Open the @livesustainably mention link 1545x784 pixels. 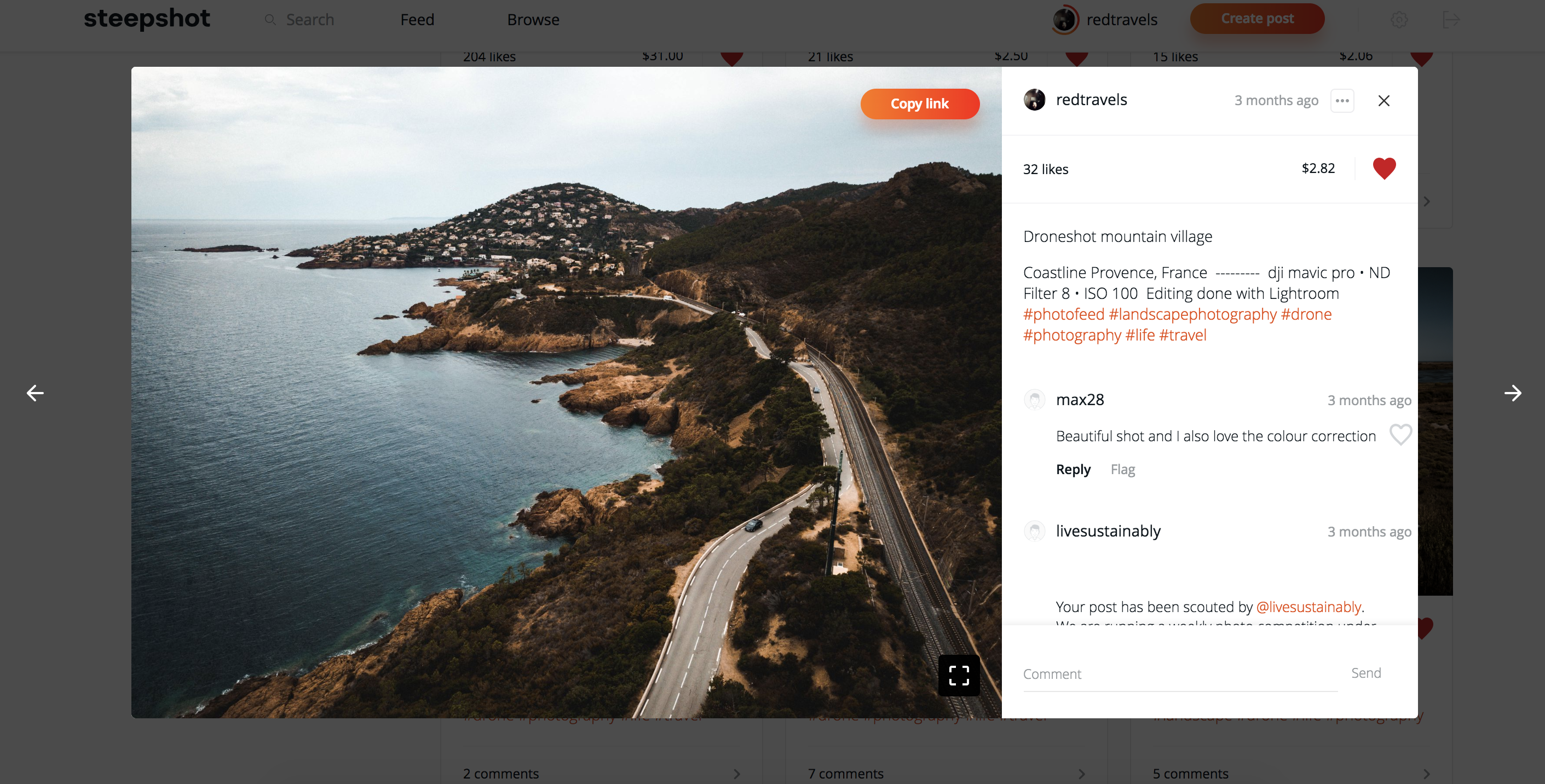(1308, 607)
